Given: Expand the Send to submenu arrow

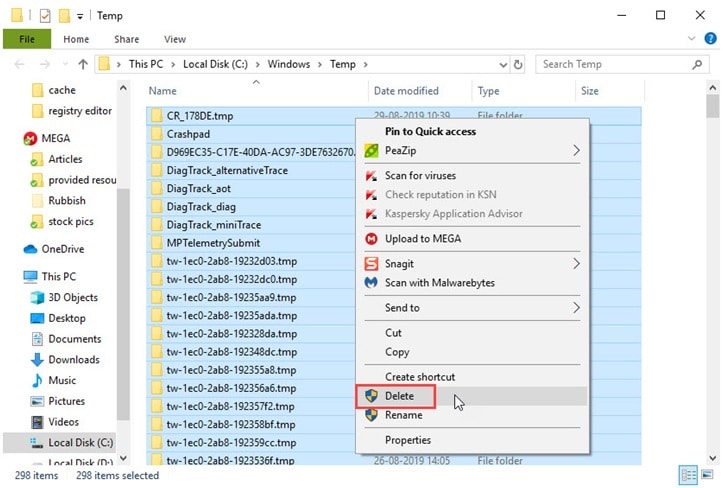Looking at the screenshot, I should (576, 308).
